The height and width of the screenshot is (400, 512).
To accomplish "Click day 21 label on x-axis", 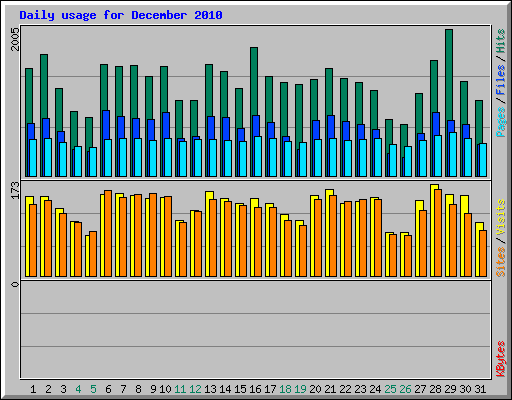I will point(330,389).
